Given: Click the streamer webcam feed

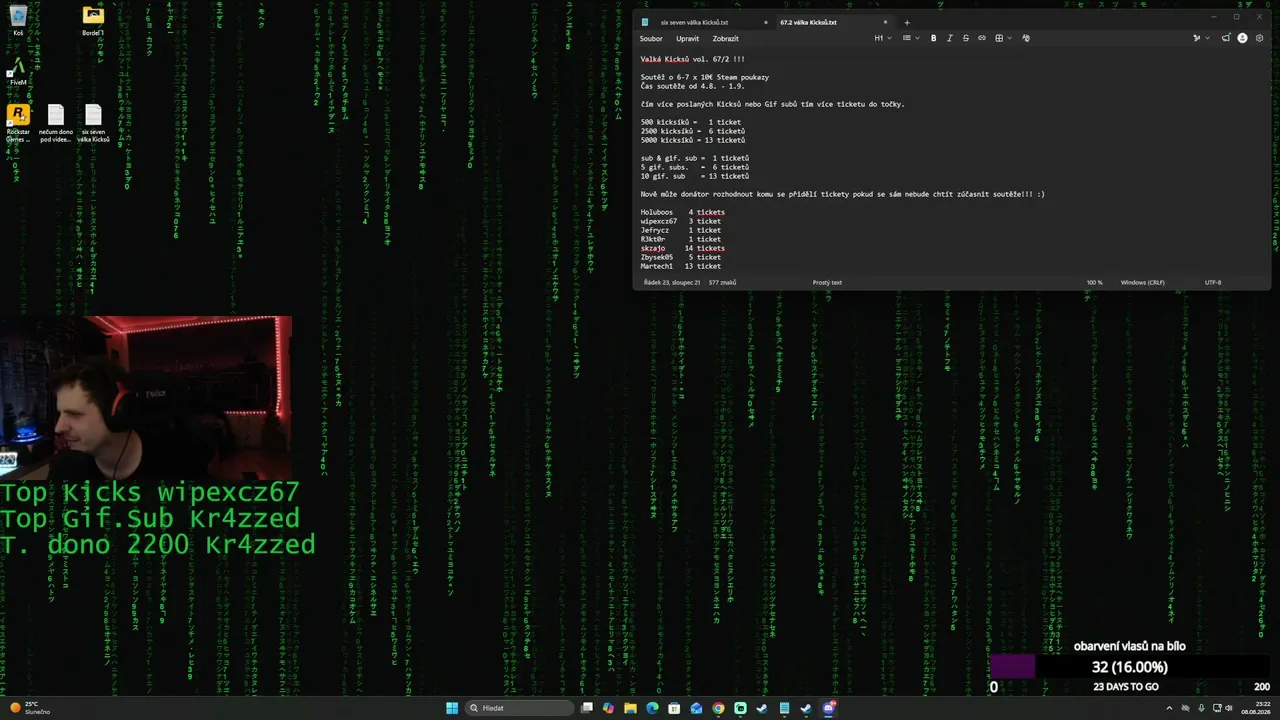Looking at the screenshot, I should (146, 398).
